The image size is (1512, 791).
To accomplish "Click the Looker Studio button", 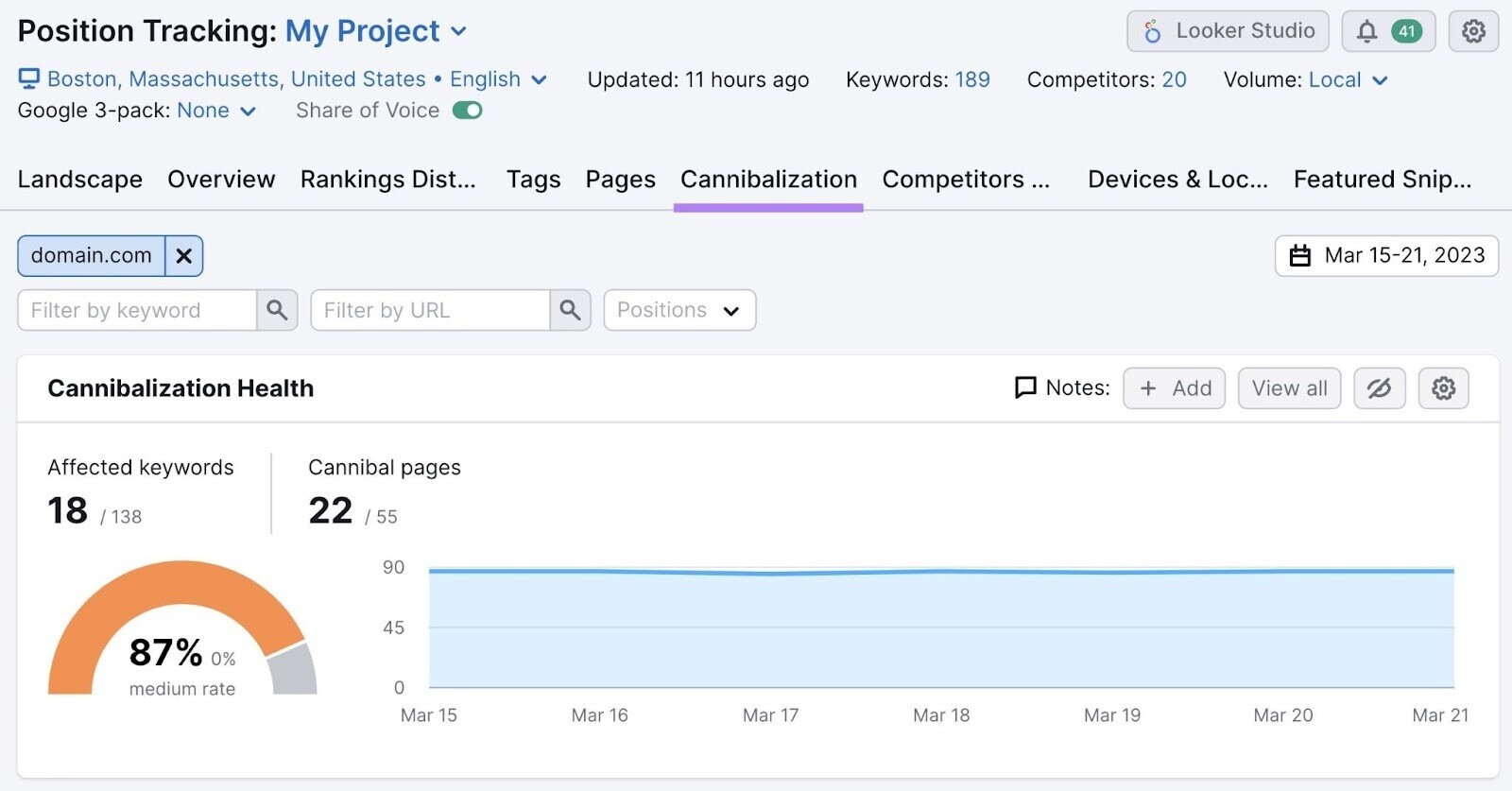I will click(1228, 31).
